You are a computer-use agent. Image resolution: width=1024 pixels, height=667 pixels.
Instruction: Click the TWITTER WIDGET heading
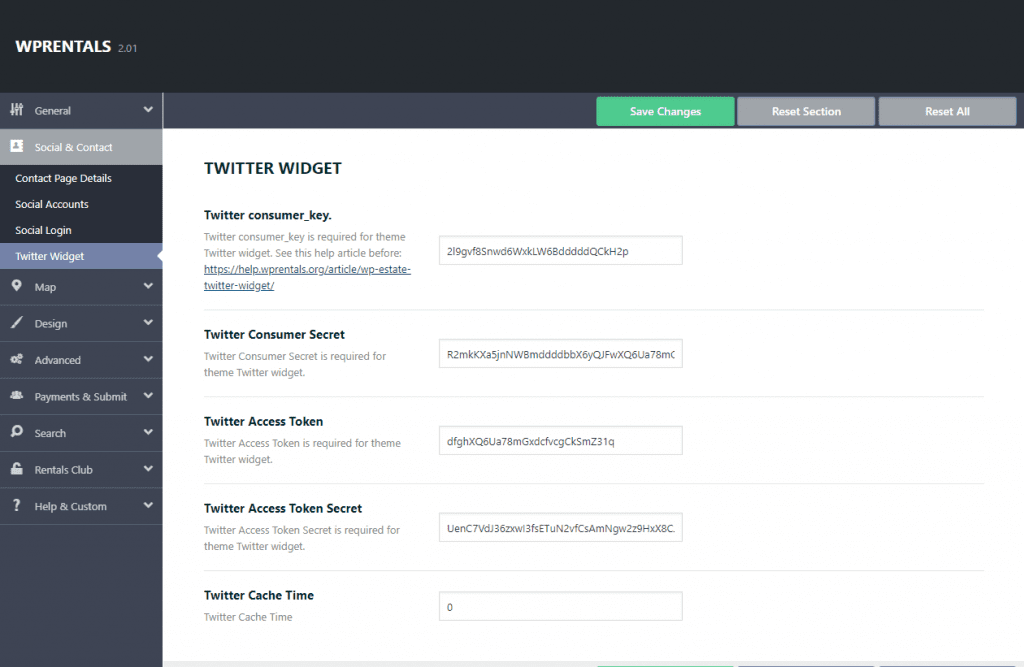click(272, 169)
